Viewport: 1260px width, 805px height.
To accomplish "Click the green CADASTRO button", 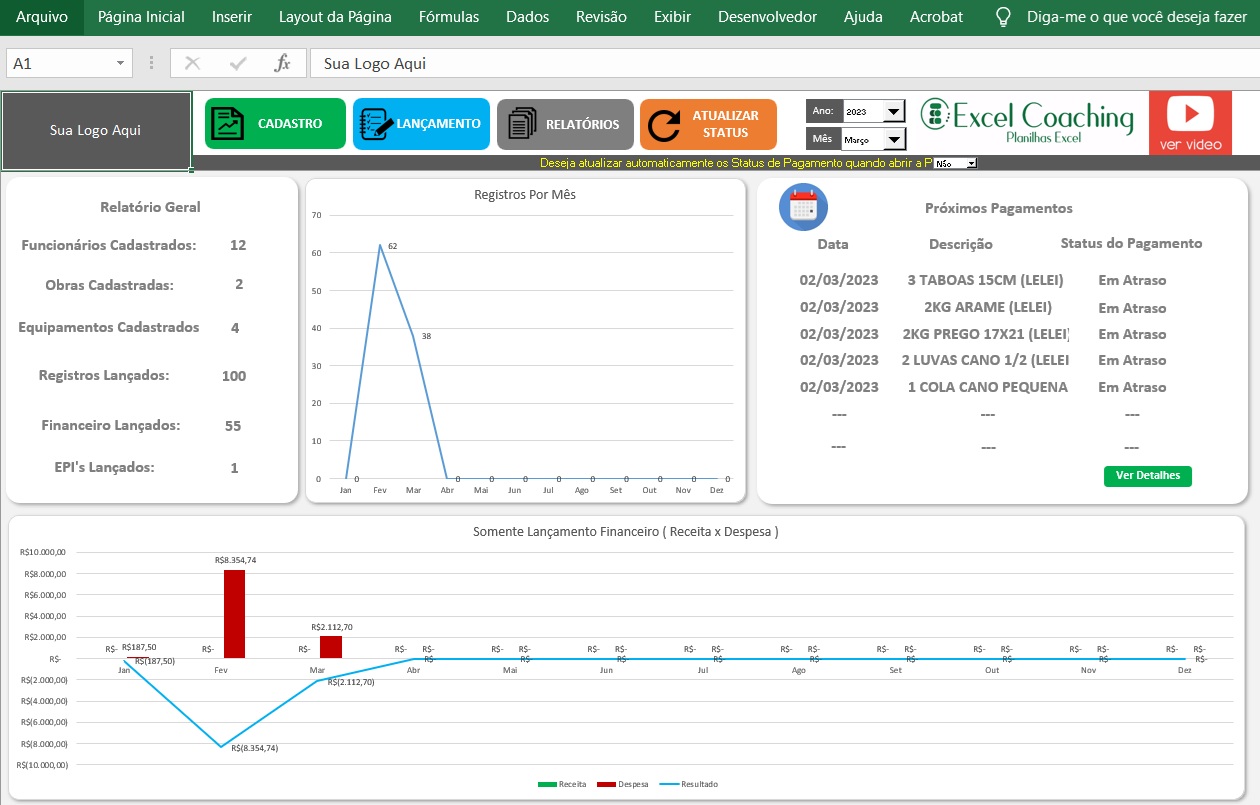I will [x=275, y=124].
